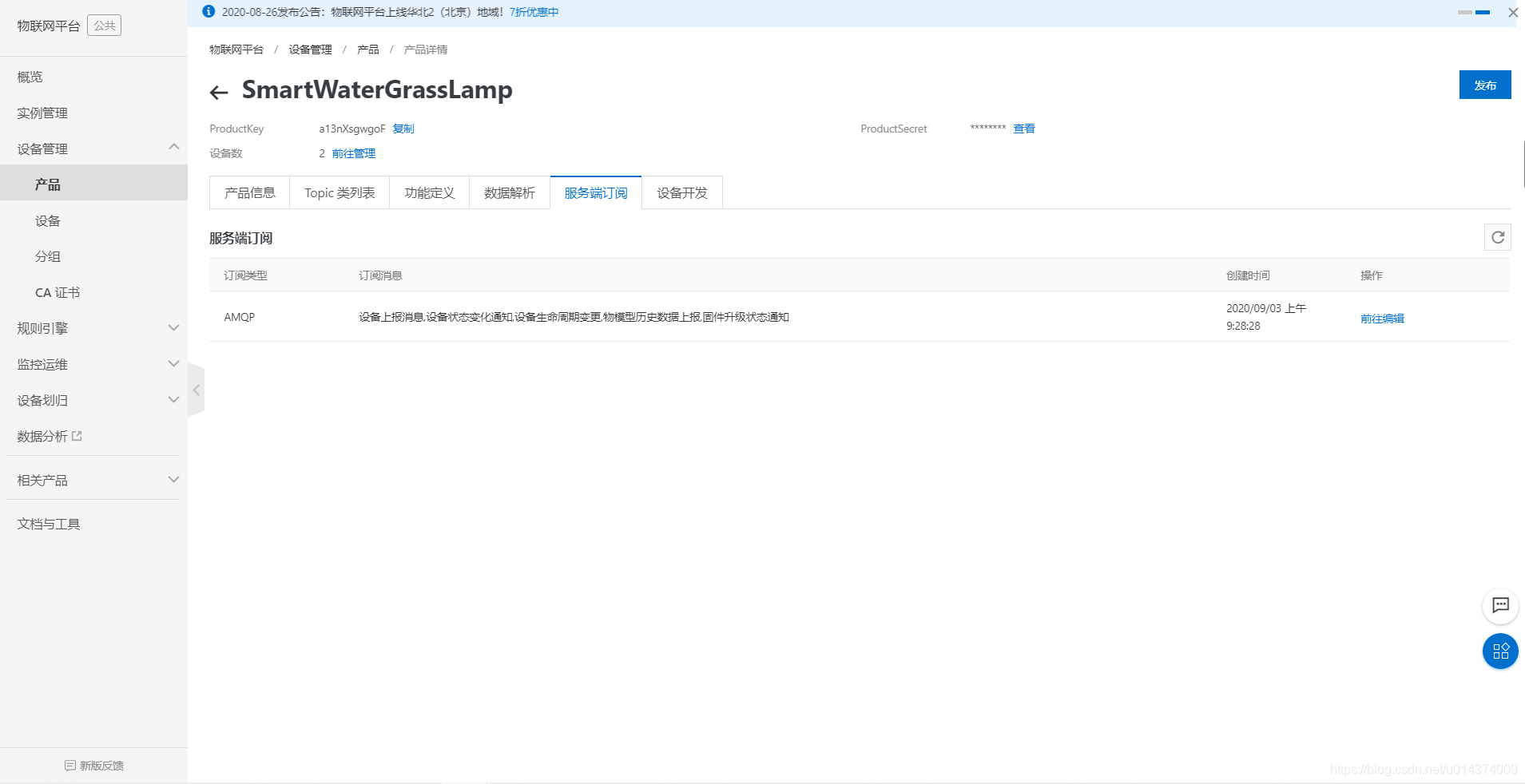Screen dimensions: 1525x784
Task: Click the AMQP subscription type cell
Action: point(240,317)
